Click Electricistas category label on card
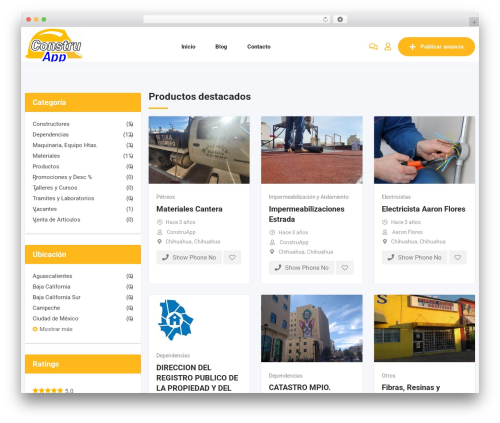This screenshot has height=423, width=500. point(396,197)
